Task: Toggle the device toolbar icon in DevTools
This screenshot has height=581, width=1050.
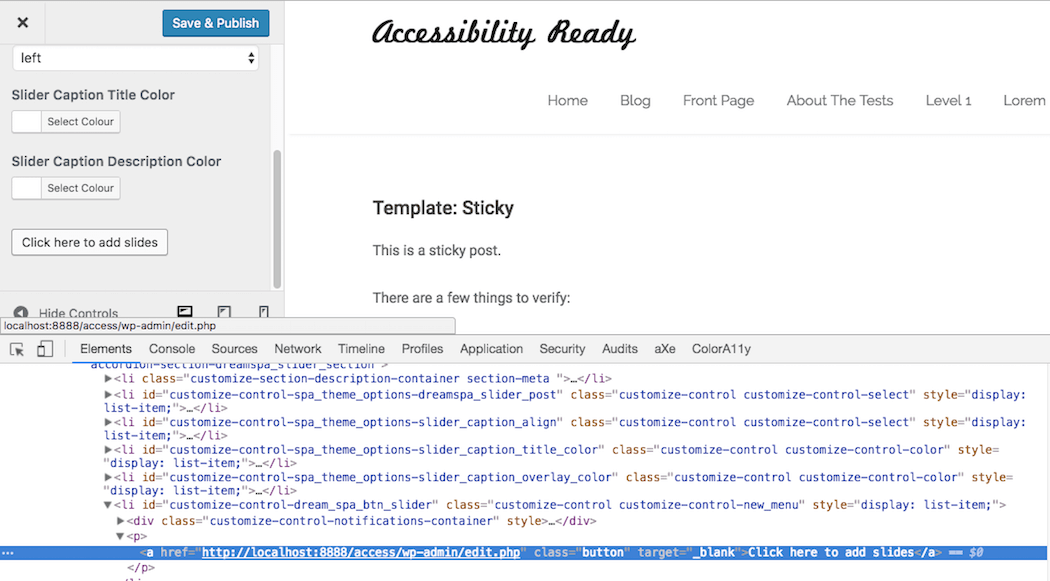Action: (x=45, y=349)
